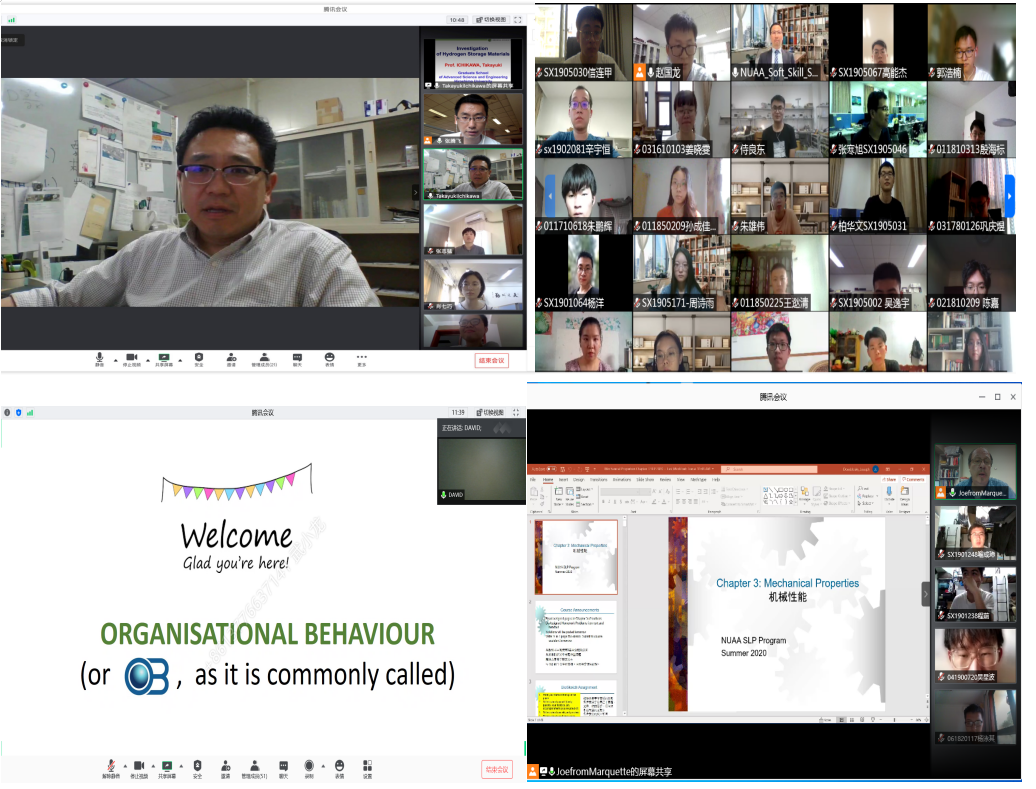
Task: Click 切换视图 switch view in the top-left meeting
Action: 491,20
